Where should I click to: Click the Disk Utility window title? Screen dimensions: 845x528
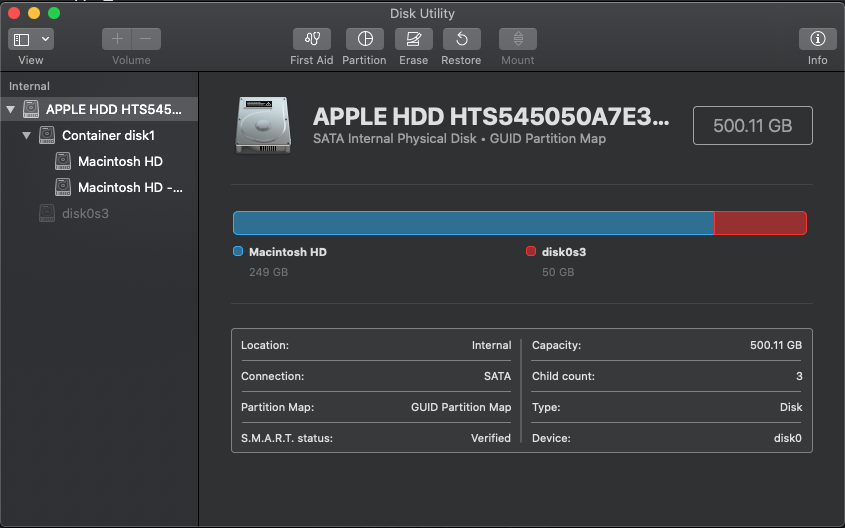422,13
